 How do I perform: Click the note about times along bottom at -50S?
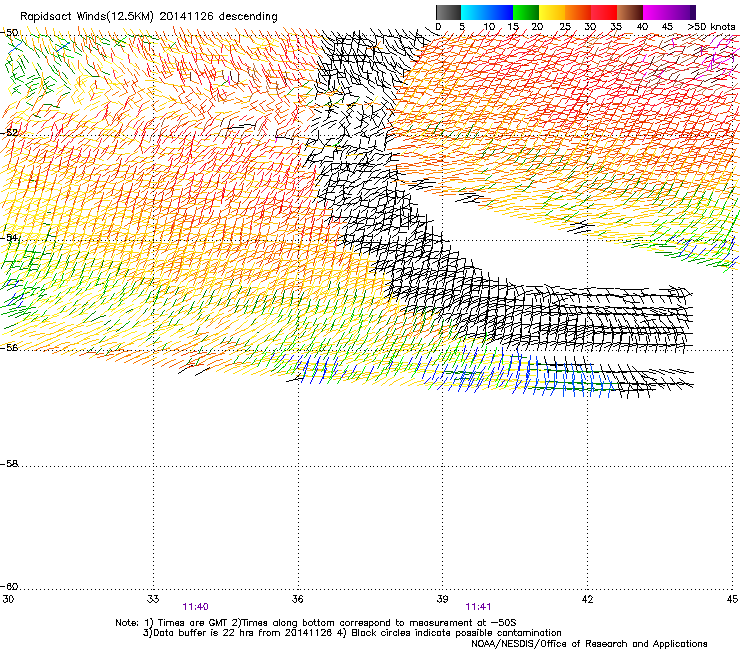[x=374, y=623]
